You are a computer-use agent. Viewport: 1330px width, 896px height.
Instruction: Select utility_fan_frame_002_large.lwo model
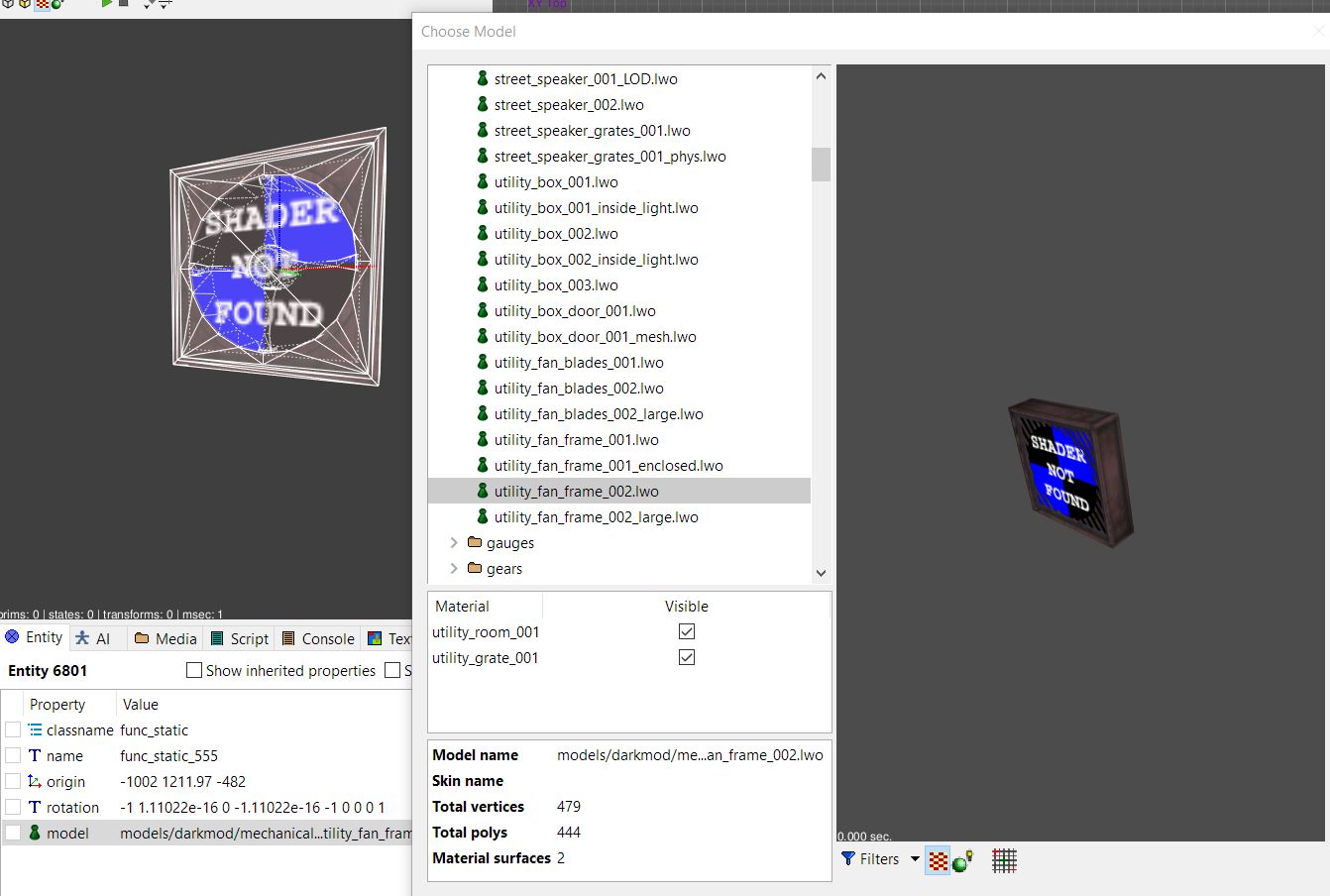[596, 517]
